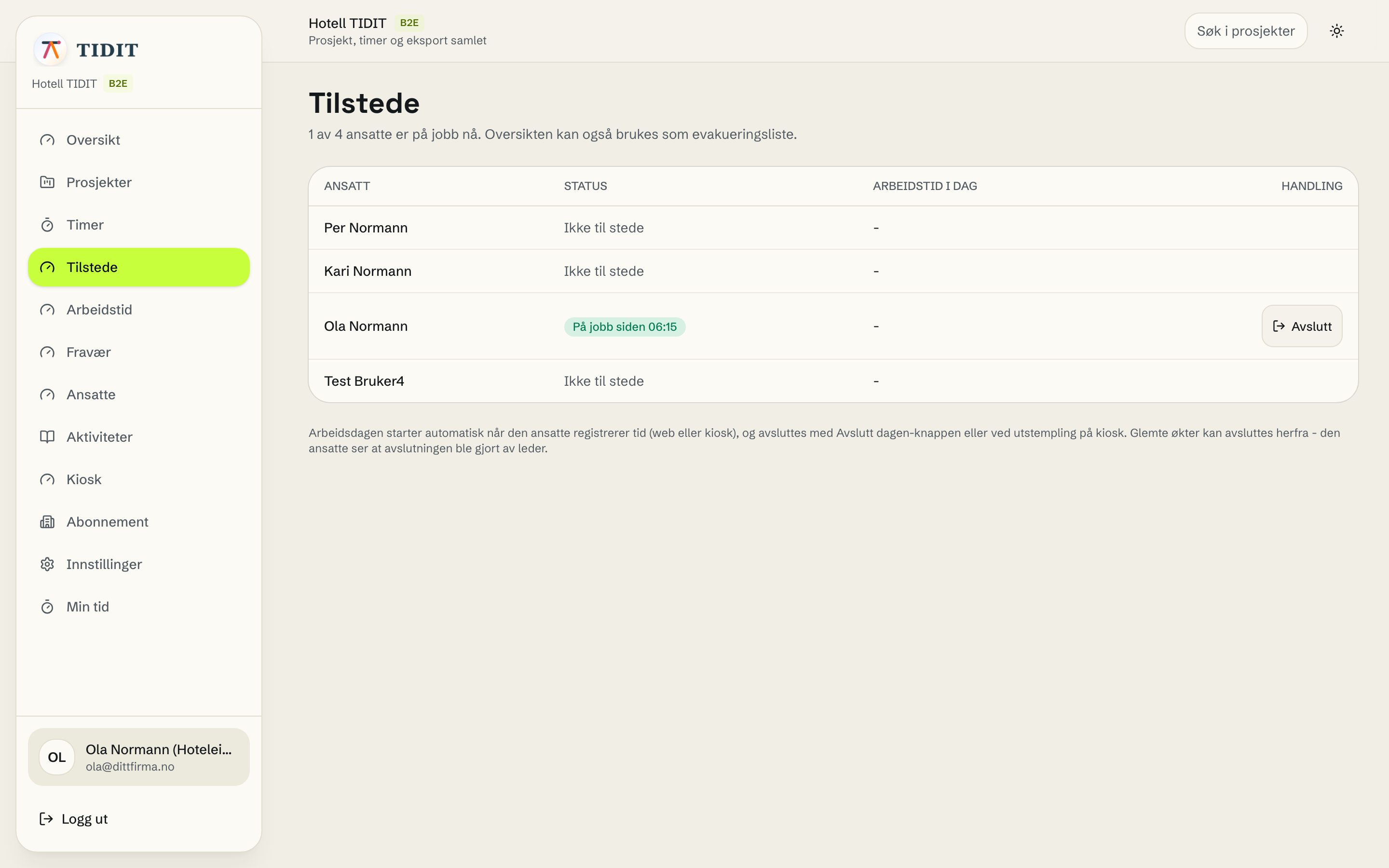Click the STATUS column header
The height and width of the screenshot is (868, 1389).
pyautogui.click(x=586, y=186)
